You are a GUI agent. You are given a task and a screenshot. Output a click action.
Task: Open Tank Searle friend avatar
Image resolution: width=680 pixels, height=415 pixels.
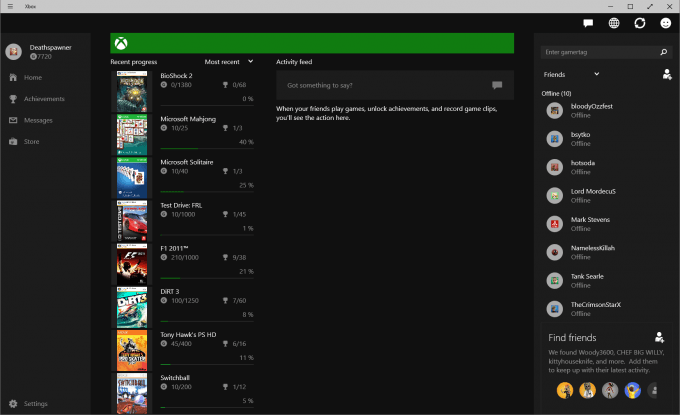[x=554, y=281]
